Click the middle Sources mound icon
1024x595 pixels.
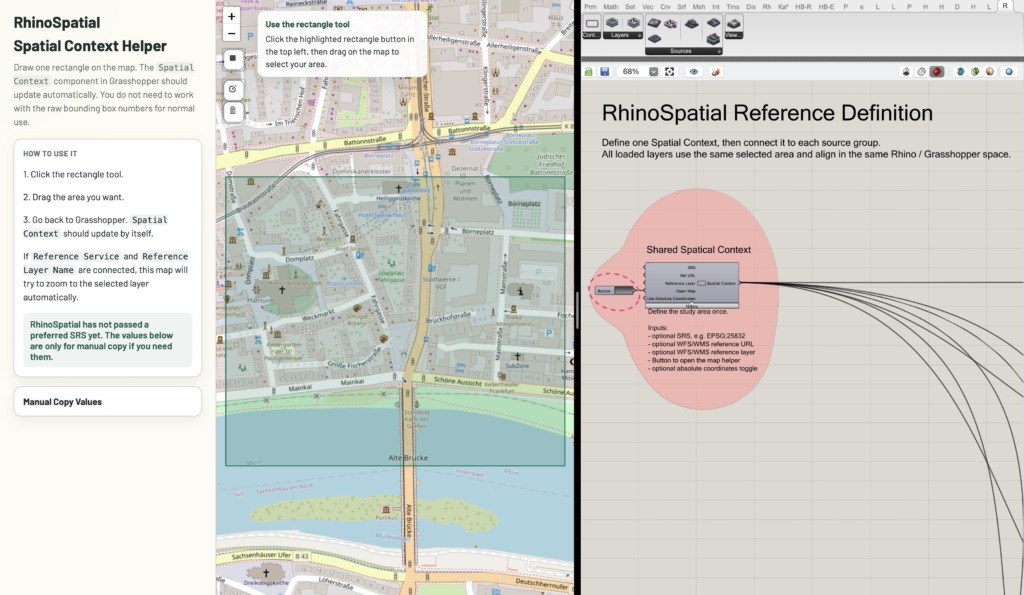[x=692, y=24]
